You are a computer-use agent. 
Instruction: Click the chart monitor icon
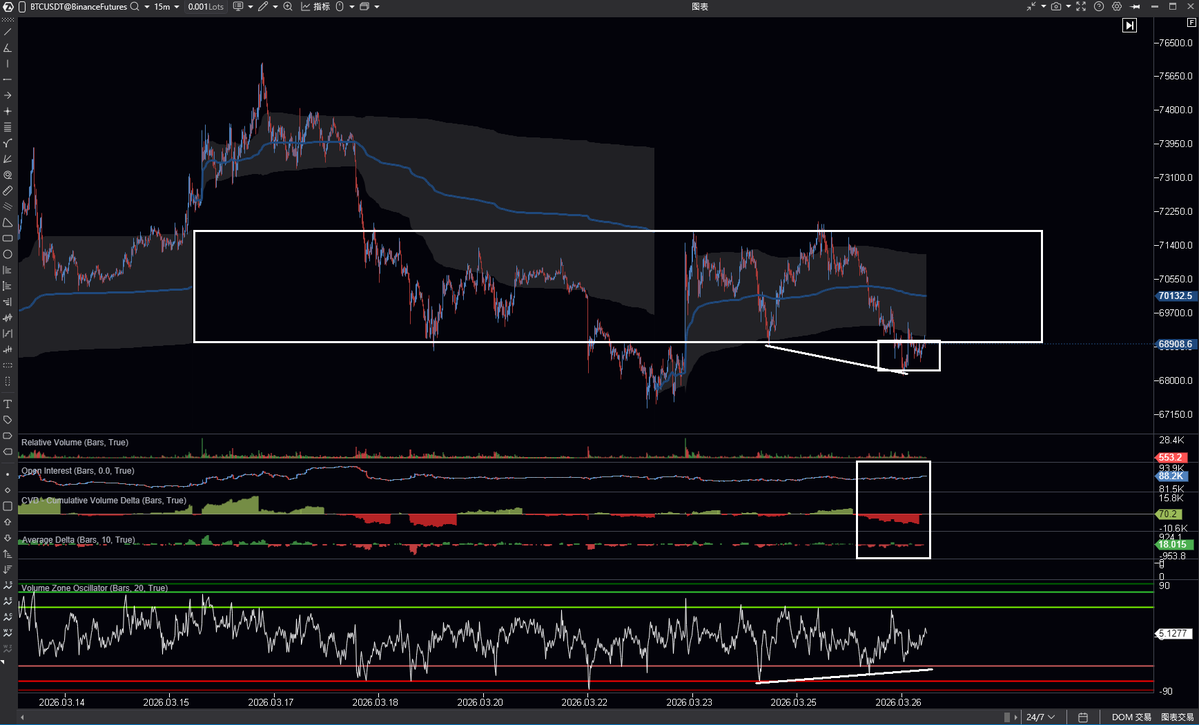click(239, 7)
